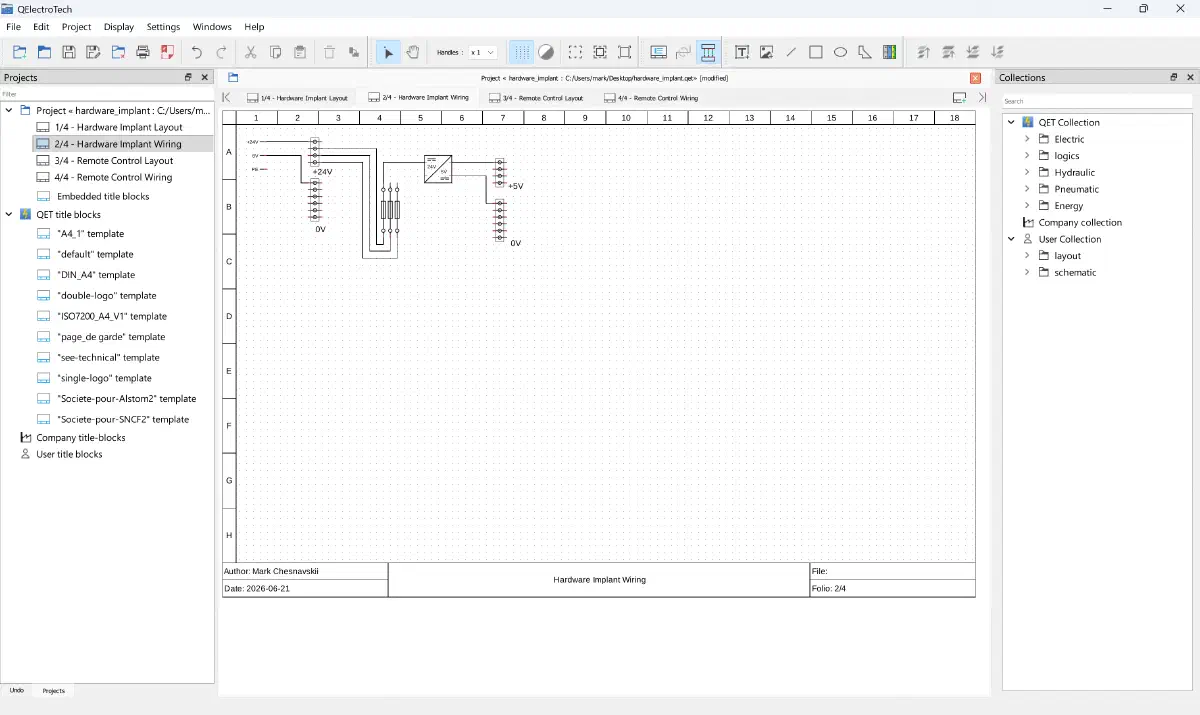The width and height of the screenshot is (1200, 715).
Task: Export to PDF with the red icon
Action: click(168, 52)
